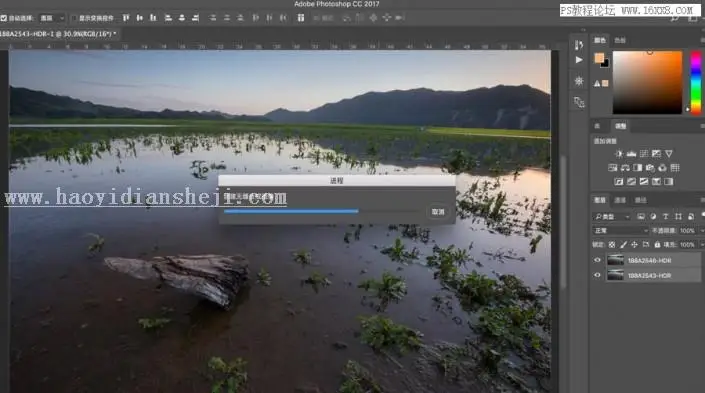Click align vertical centers icon
705x393 pixels.
pos(140,18)
